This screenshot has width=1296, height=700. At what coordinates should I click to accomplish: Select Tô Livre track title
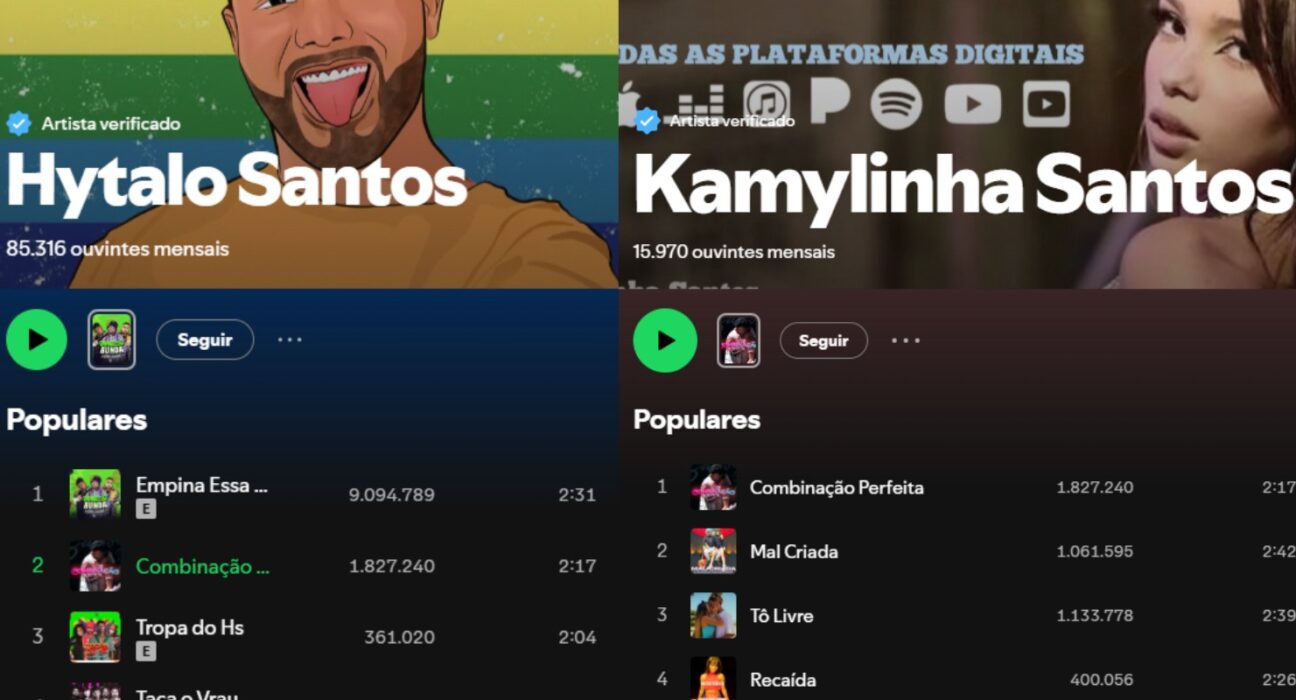point(782,616)
